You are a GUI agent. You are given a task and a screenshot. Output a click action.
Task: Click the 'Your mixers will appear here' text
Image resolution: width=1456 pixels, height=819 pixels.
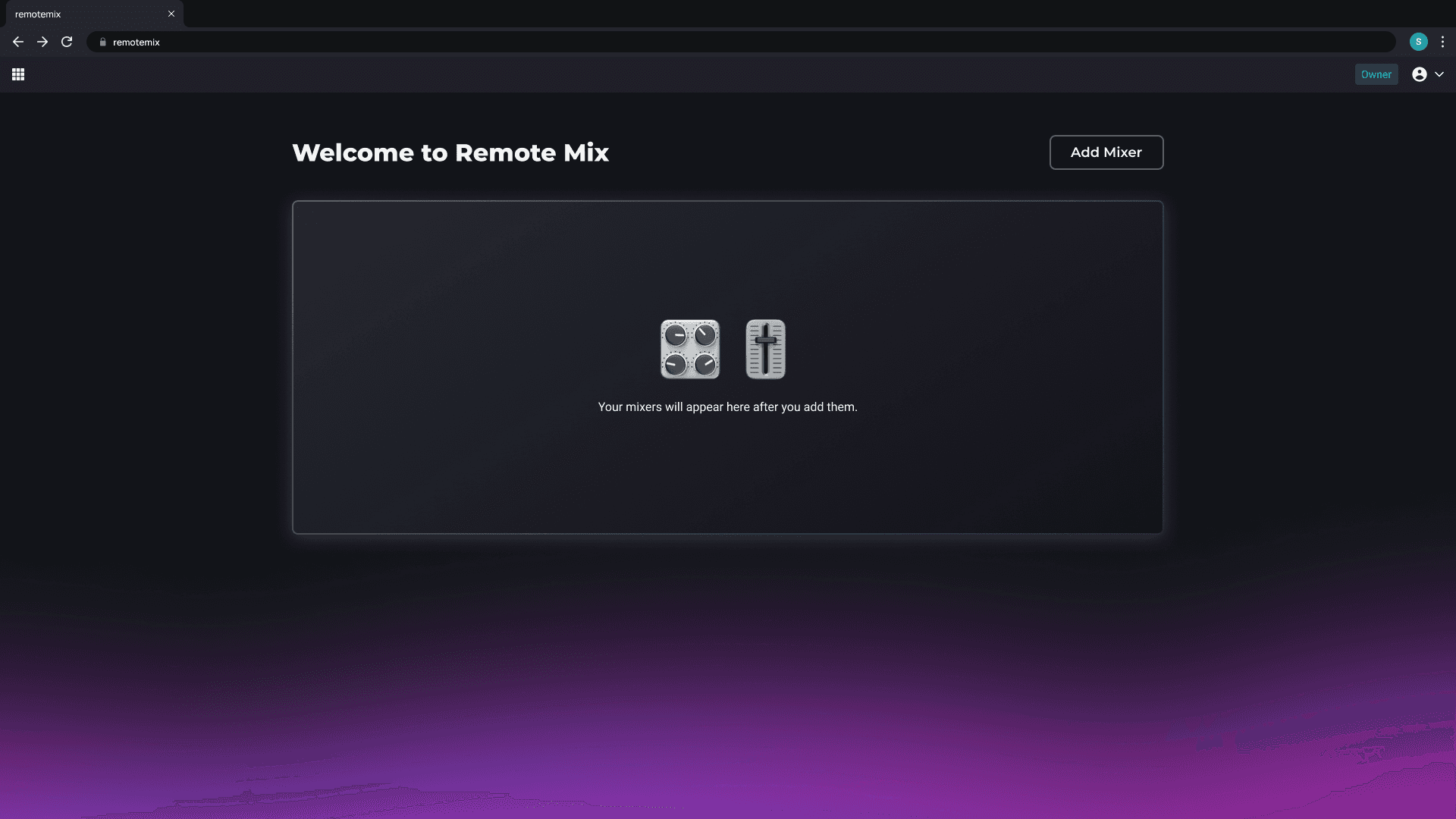[727, 407]
